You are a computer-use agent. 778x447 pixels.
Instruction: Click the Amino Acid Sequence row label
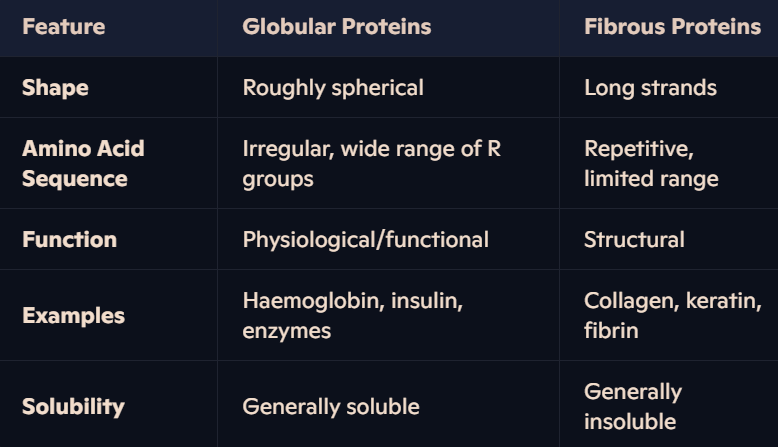(x=83, y=164)
